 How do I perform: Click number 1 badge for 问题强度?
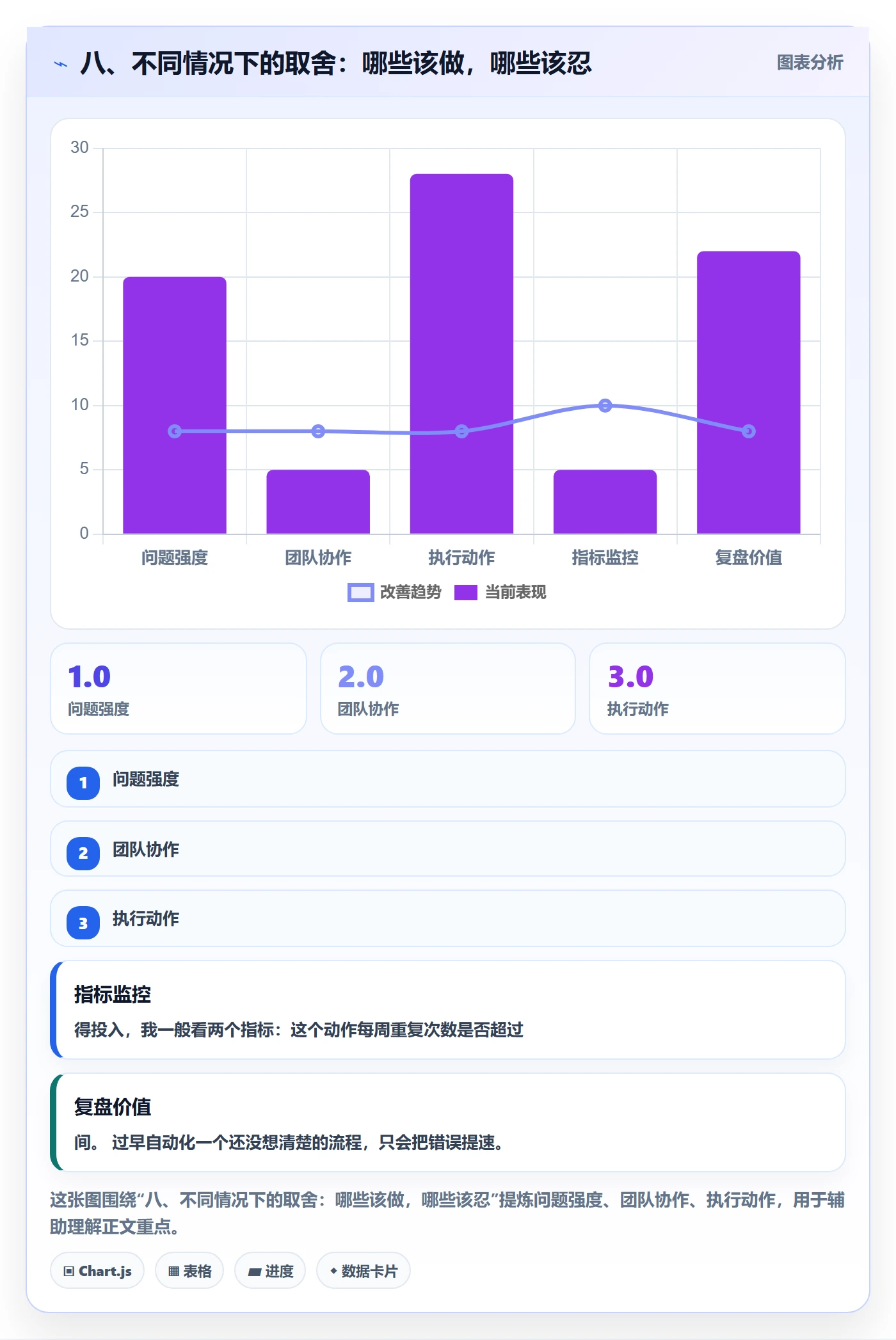point(83,783)
